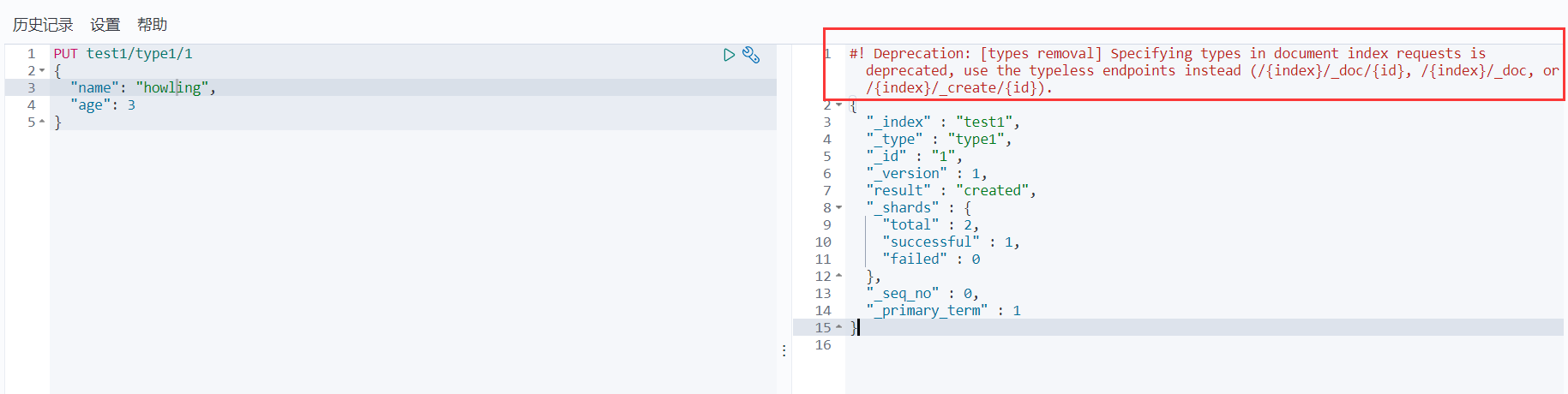The height and width of the screenshot is (394, 1568).
Task: Click the "_index" : "test1" response line
Action: click(x=942, y=122)
